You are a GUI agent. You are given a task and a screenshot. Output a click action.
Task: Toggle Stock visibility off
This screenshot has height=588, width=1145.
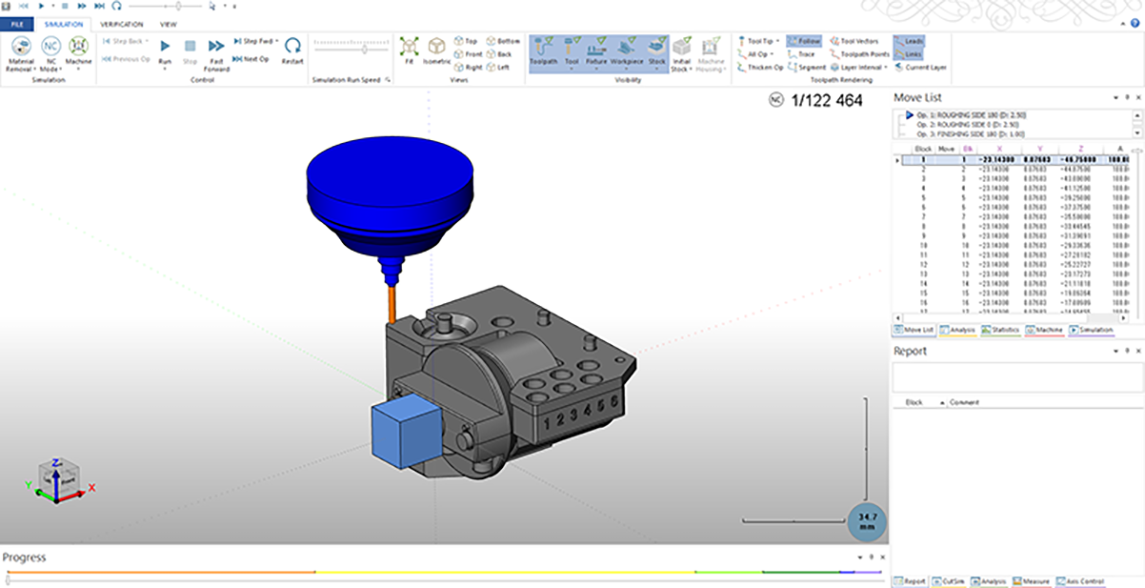[657, 50]
